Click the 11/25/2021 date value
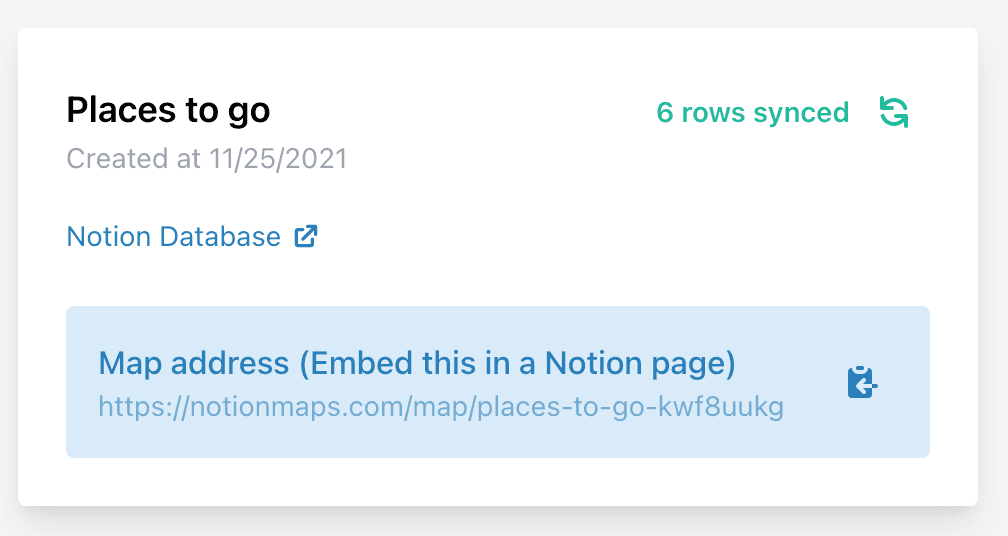 [x=278, y=159]
